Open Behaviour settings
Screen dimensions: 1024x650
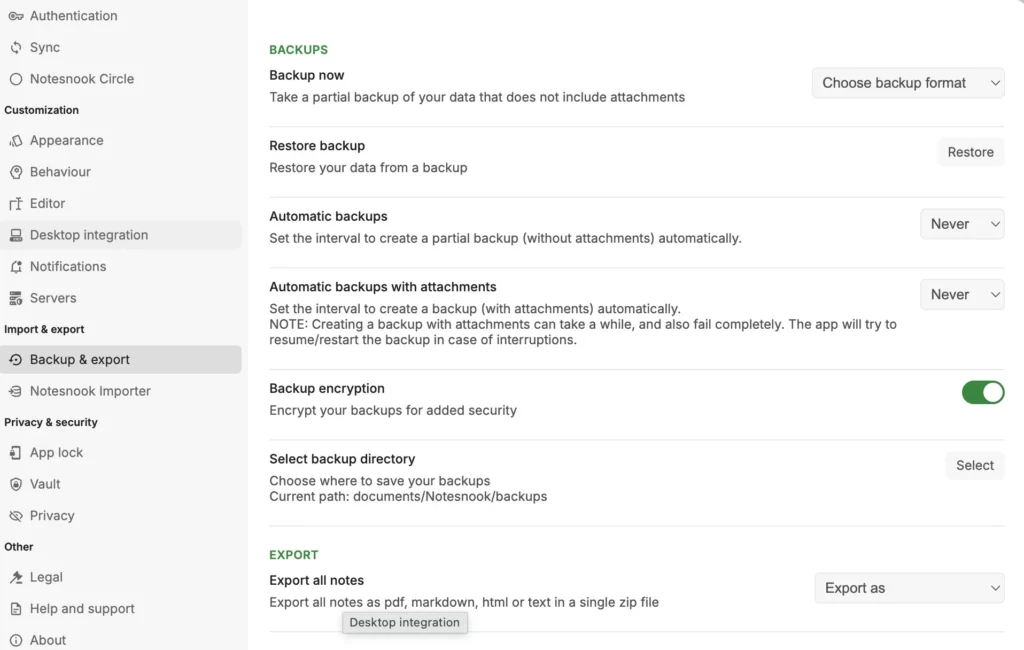coord(121,172)
